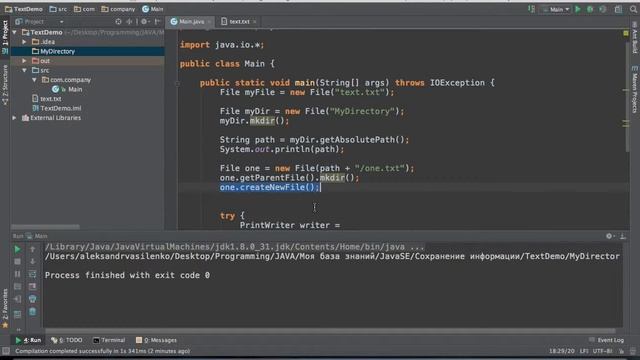Open the 4: Run bottom tab
640x360 pixels.
pyautogui.click(x=28, y=340)
